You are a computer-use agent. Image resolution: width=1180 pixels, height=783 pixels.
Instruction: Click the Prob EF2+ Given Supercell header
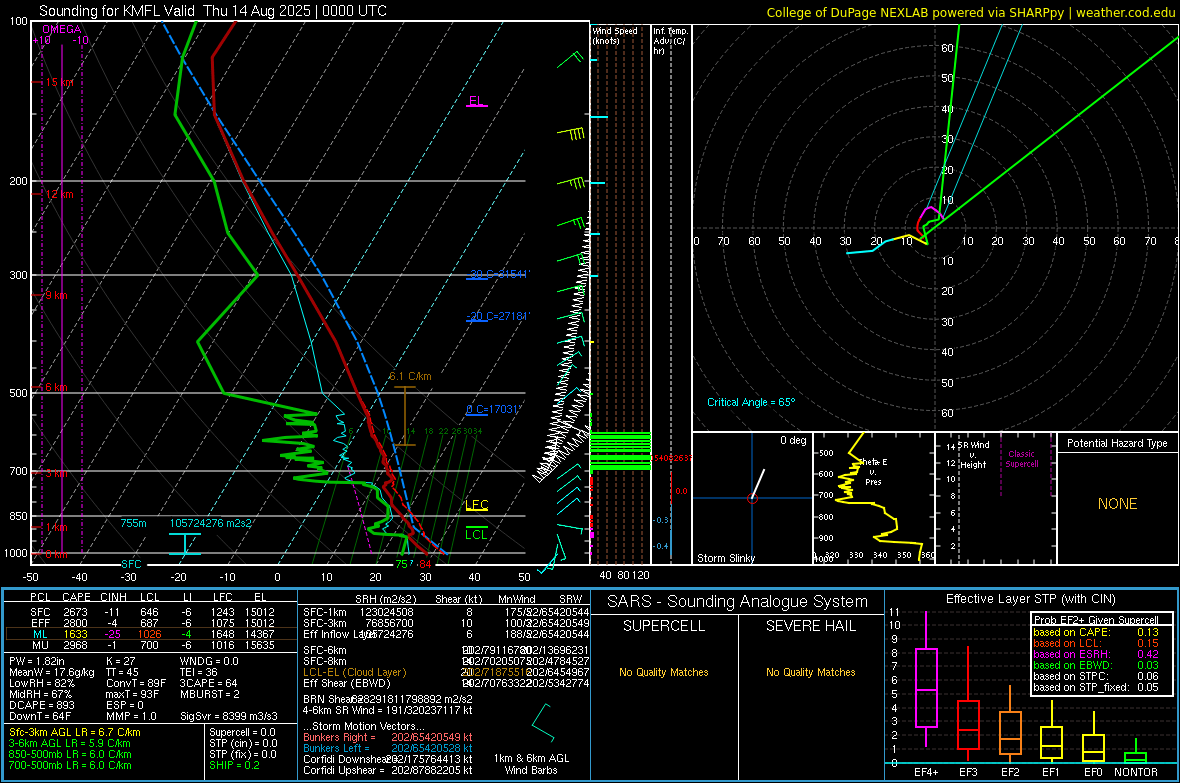click(x=1096, y=620)
